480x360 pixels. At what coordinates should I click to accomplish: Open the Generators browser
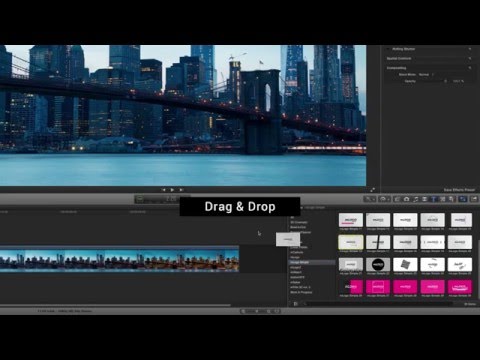pos(442,199)
